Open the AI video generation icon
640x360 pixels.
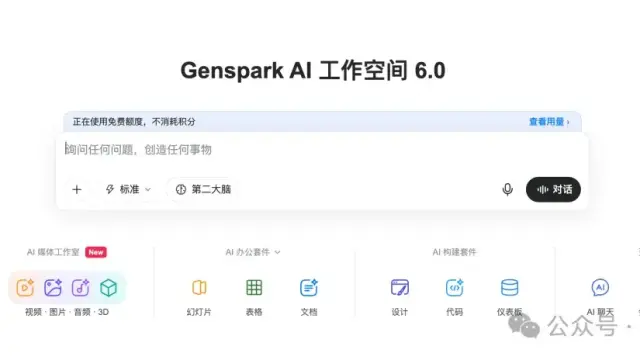[x=25, y=288]
